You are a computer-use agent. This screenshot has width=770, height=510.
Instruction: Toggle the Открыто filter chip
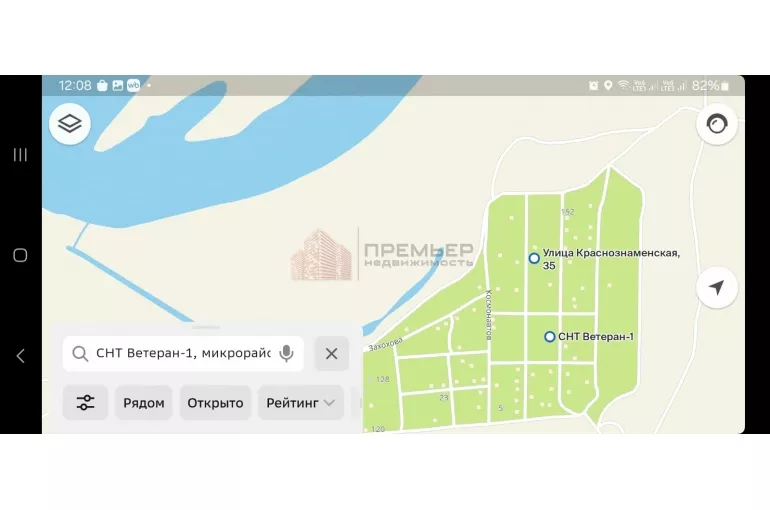click(x=215, y=402)
